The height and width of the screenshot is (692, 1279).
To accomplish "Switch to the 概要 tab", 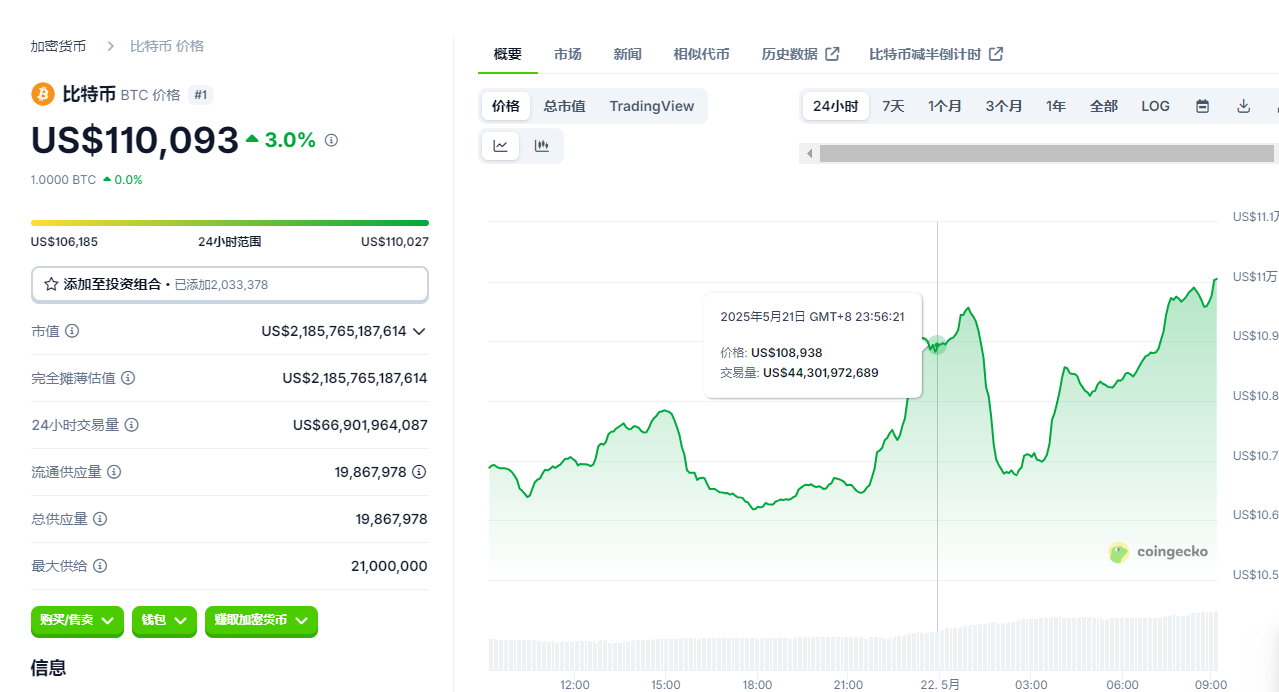I will coord(508,54).
